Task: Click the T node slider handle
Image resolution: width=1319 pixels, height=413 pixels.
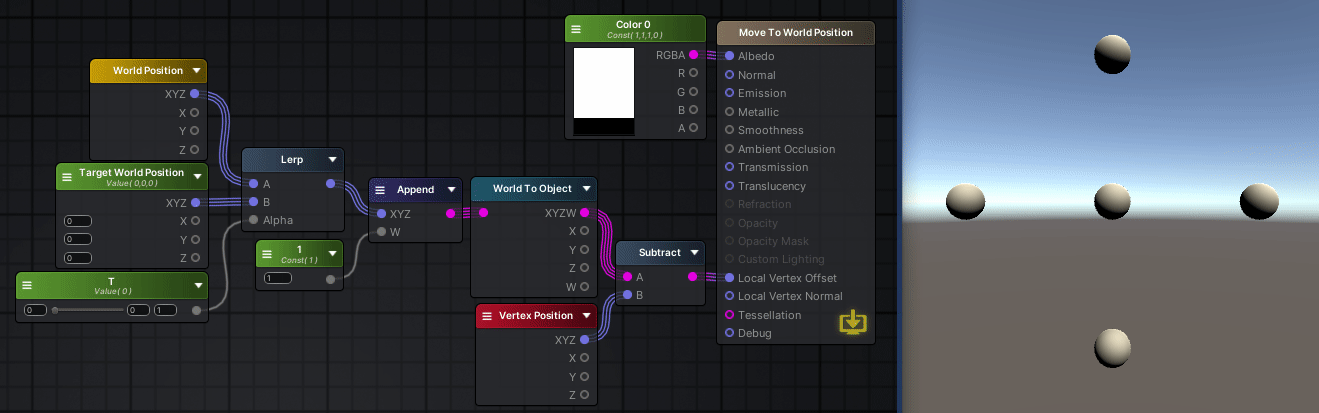Action: [55, 310]
